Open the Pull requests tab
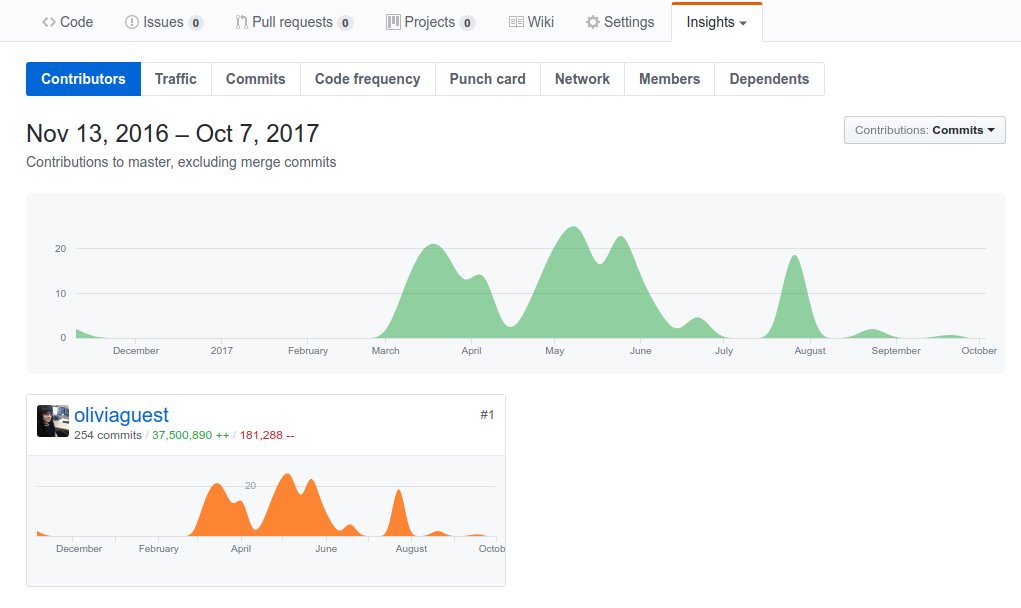The height and width of the screenshot is (608, 1021). coord(294,22)
